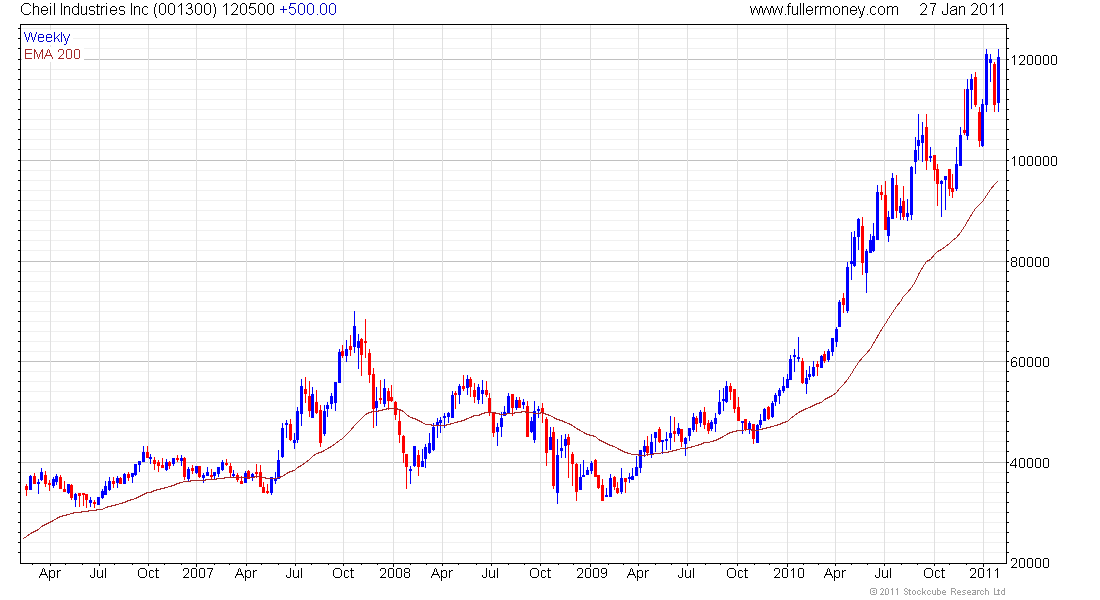
Task: Select the 'EMA 200' legend label
Action: (53, 54)
